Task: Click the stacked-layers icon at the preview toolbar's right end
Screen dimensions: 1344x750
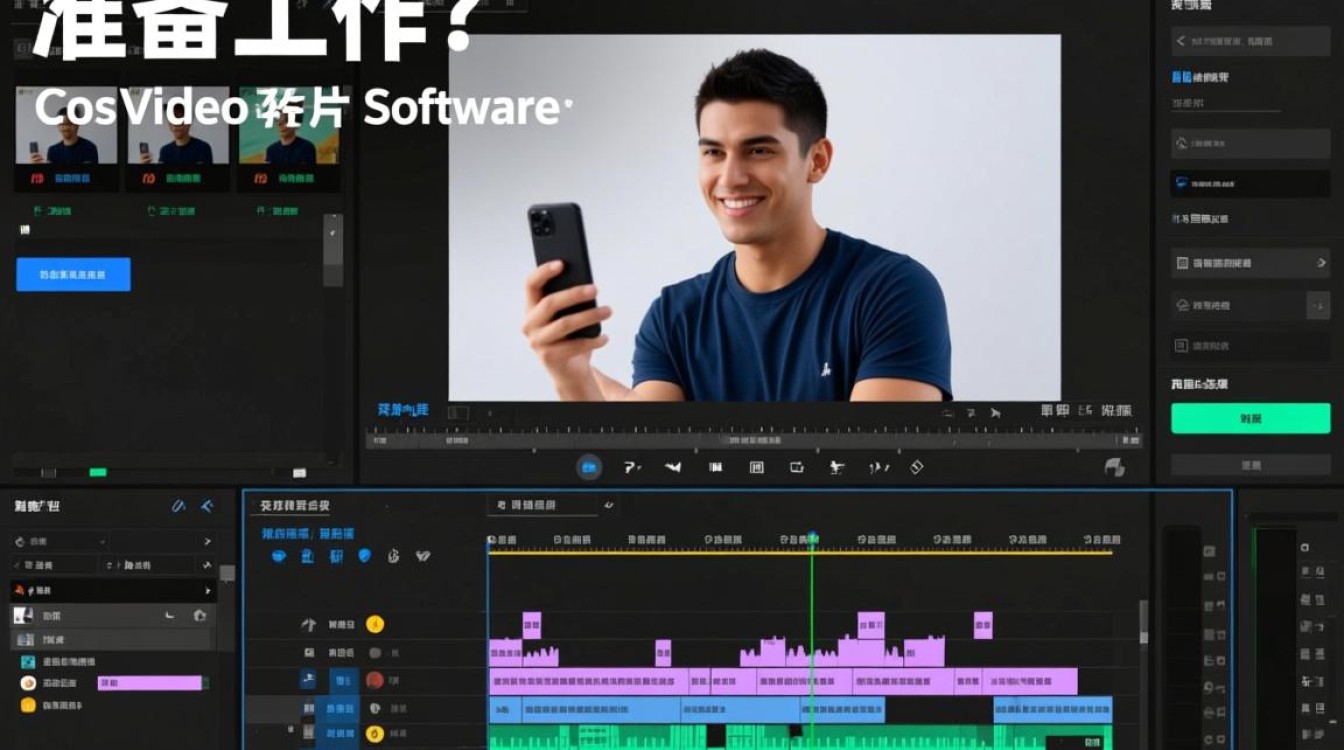Action: (1114, 467)
